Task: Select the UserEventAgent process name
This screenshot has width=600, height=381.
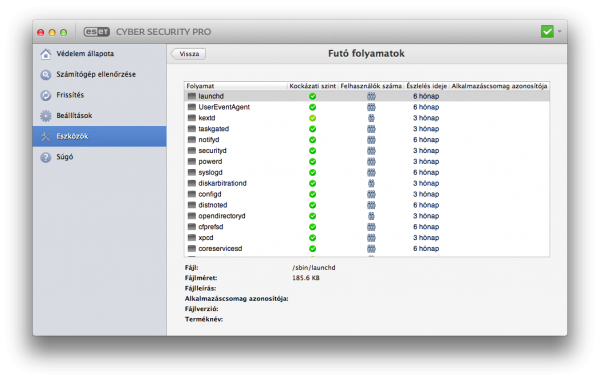Action: pos(224,107)
